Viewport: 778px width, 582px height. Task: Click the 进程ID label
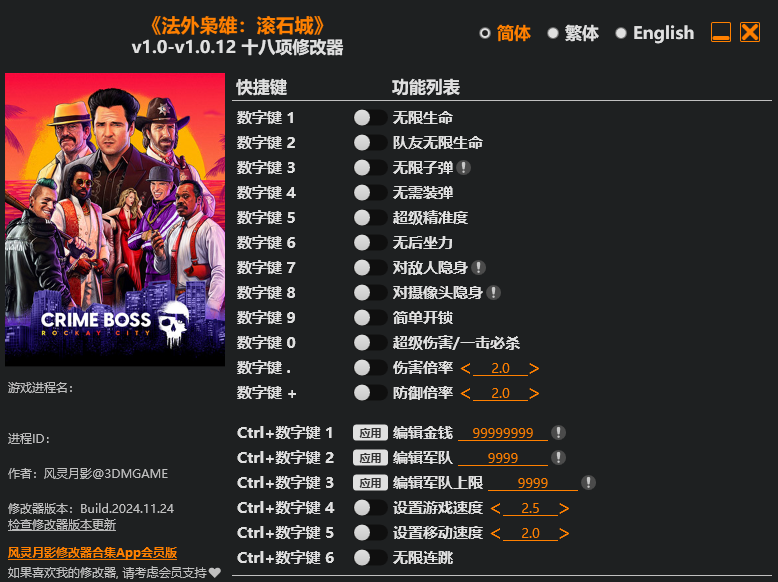coord(29,439)
